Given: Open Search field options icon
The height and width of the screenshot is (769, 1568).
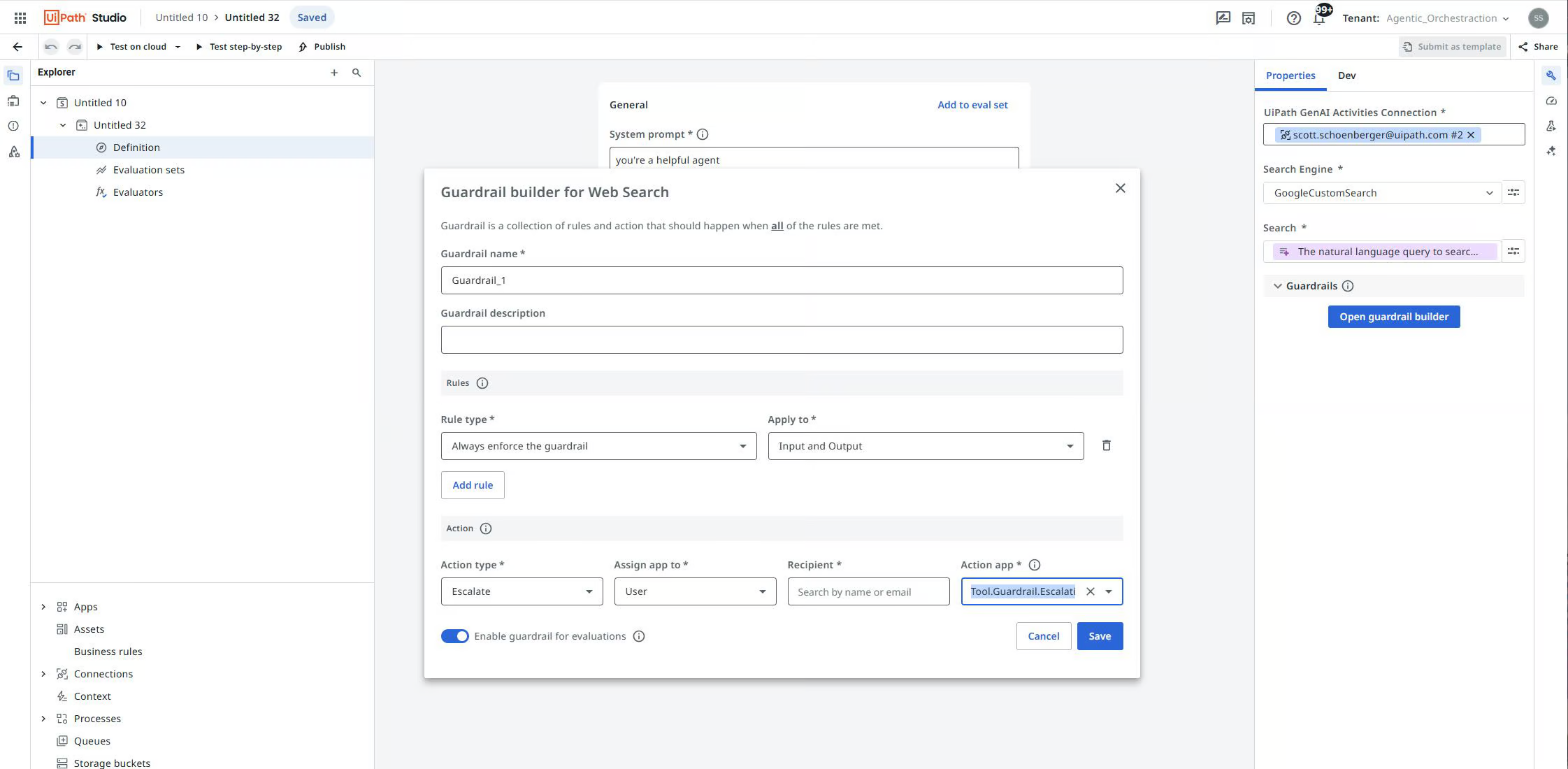Looking at the screenshot, I should 1513,251.
